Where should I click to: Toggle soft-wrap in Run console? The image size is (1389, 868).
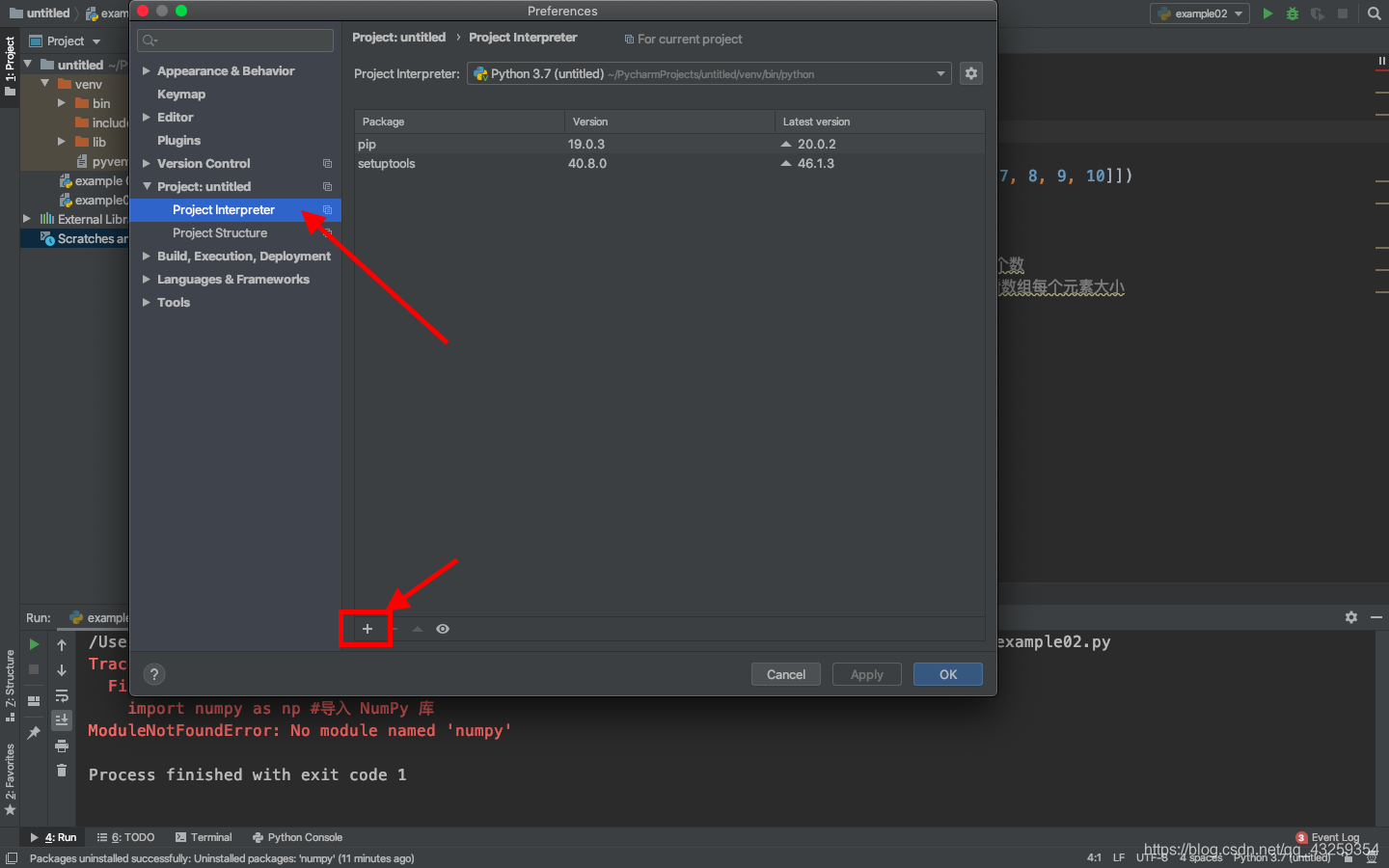coord(62,695)
